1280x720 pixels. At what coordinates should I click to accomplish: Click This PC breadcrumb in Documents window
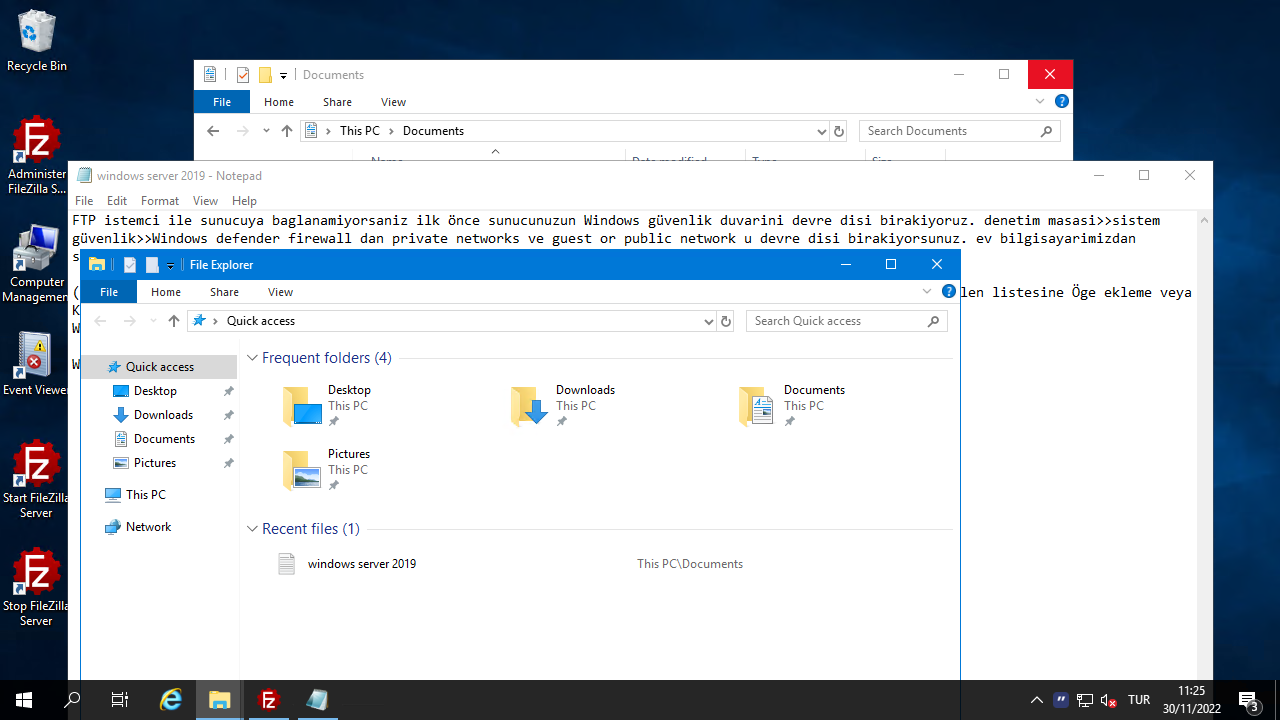(x=360, y=131)
